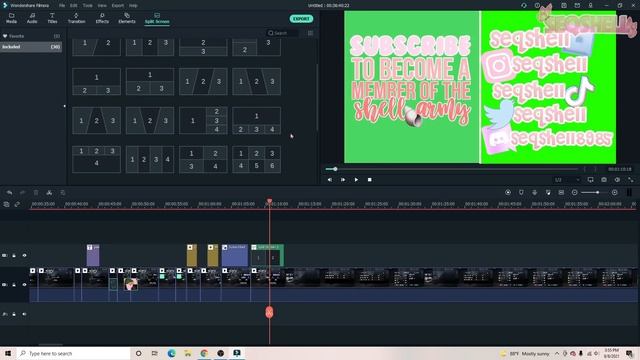Click the undo arrow in timeline toolbar
The image size is (640, 360).
click(9, 193)
